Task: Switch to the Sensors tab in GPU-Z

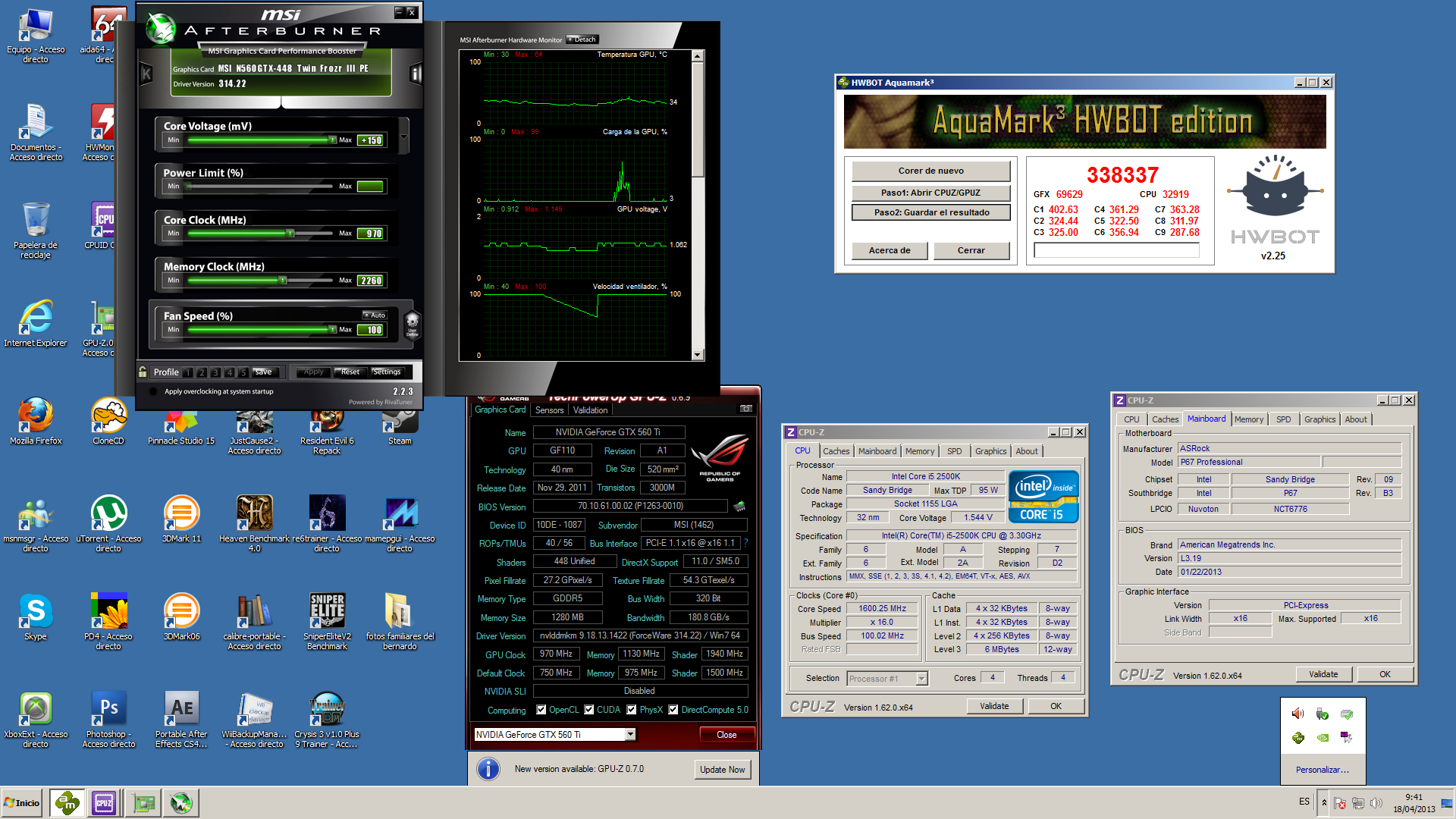Action: tap(549, 410)
